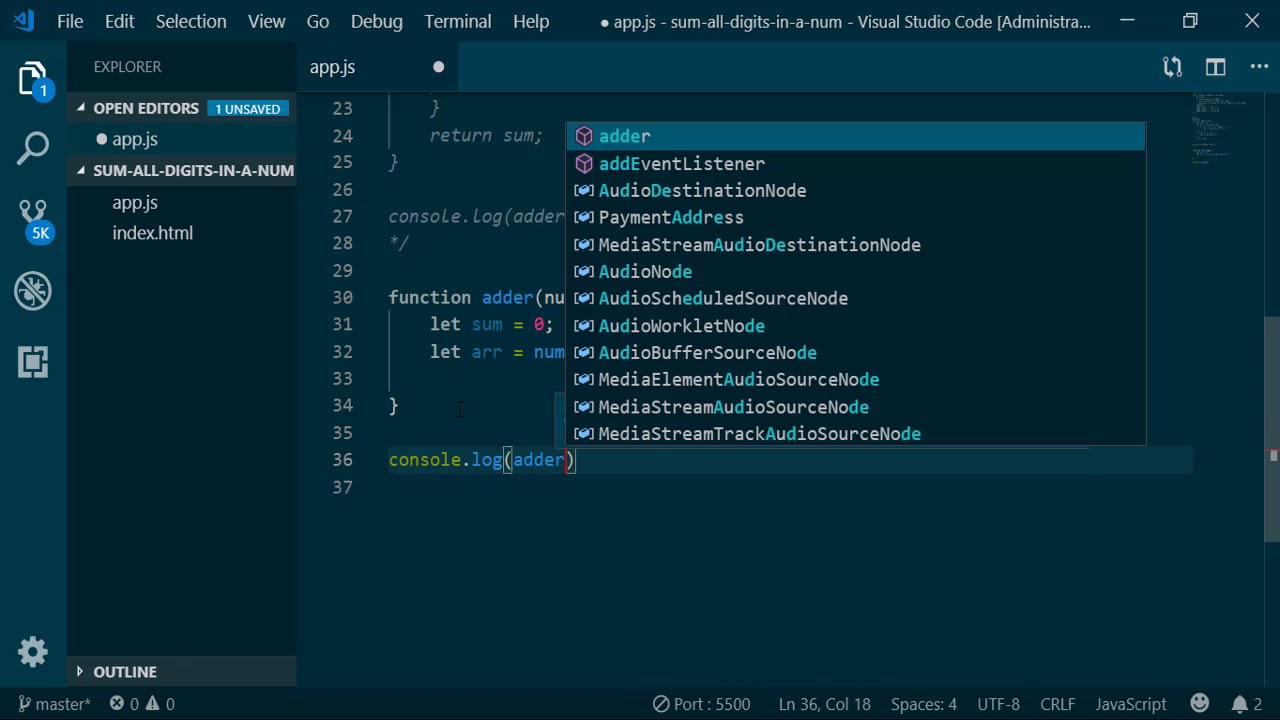Split the editor with the split icon

click(1215, 67)
